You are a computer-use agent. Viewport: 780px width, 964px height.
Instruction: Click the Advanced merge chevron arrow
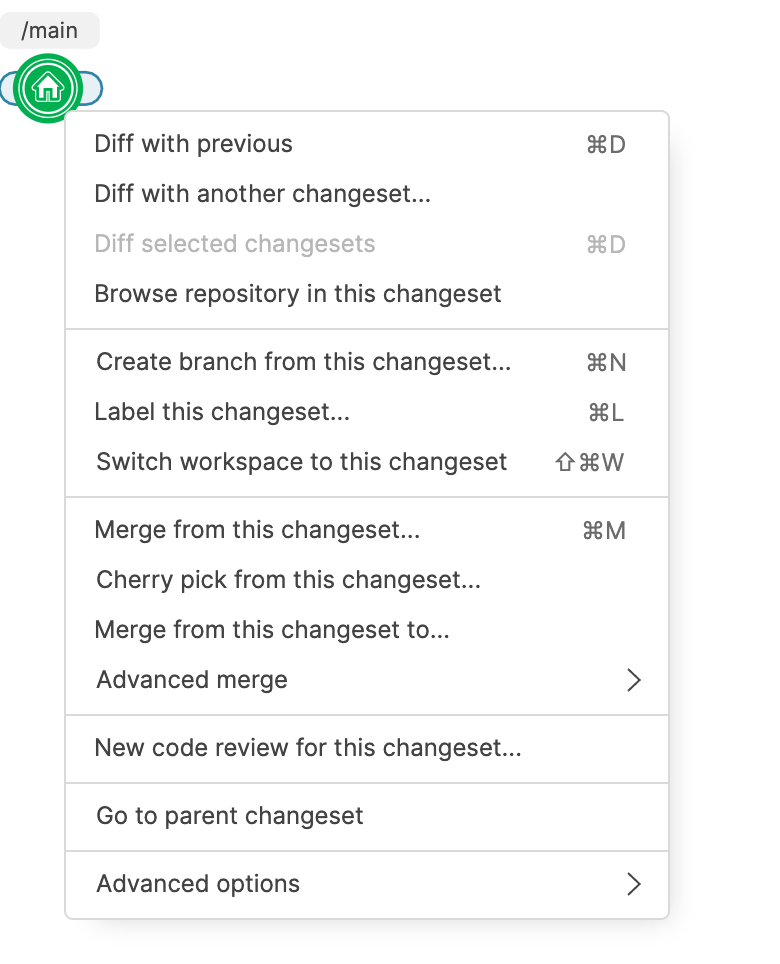(x=632, y=680)
